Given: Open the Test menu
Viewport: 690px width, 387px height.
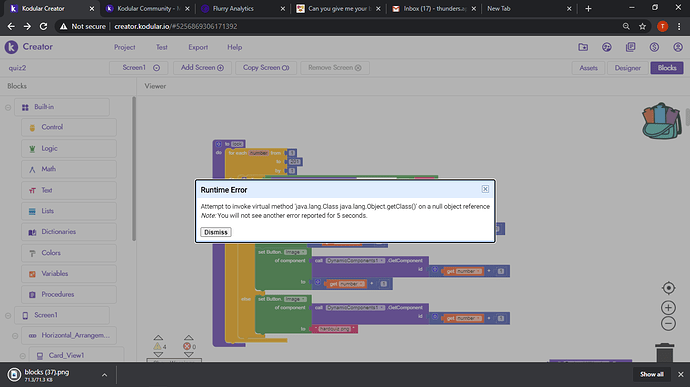Looking at the screenshot, I should pyautogui.click(x=161, y=47).
